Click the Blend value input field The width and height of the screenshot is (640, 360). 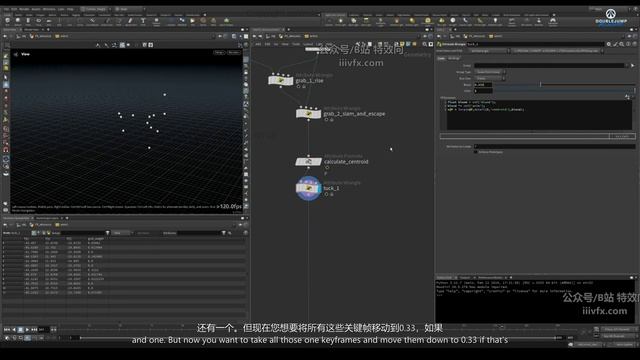[x=483, y=84]
